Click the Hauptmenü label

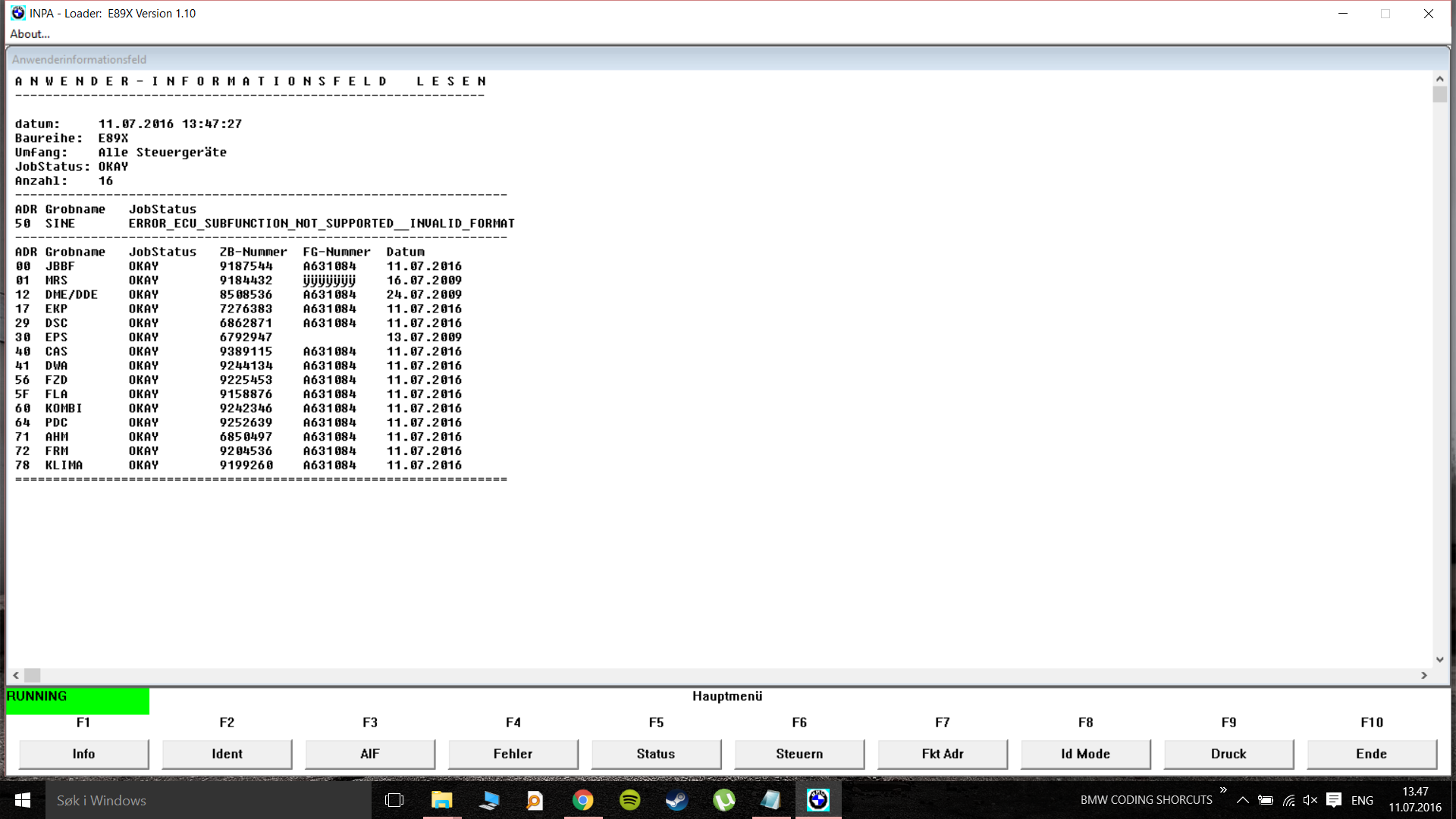(x=727, y=696)
